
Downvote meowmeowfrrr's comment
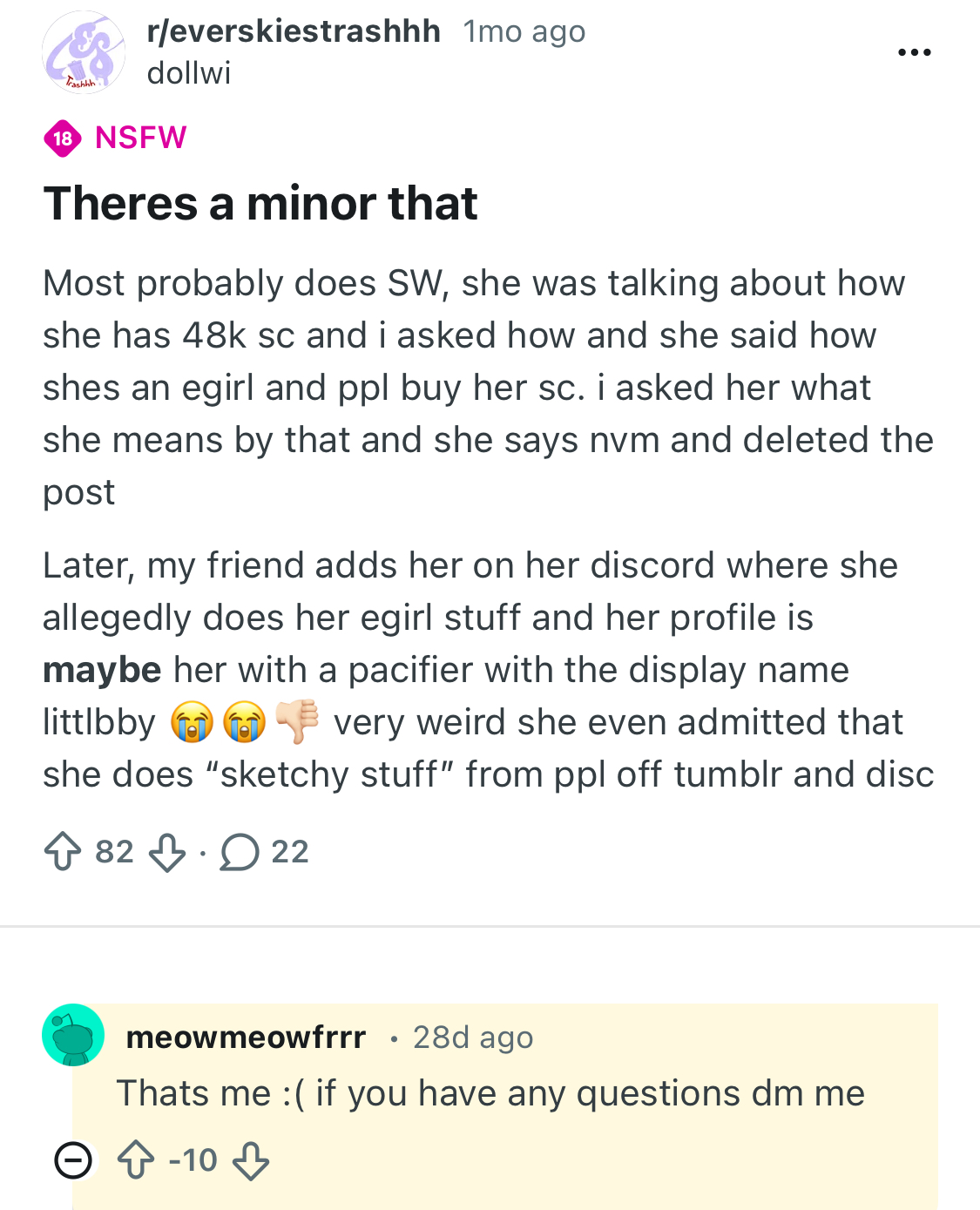(251, 1161)
